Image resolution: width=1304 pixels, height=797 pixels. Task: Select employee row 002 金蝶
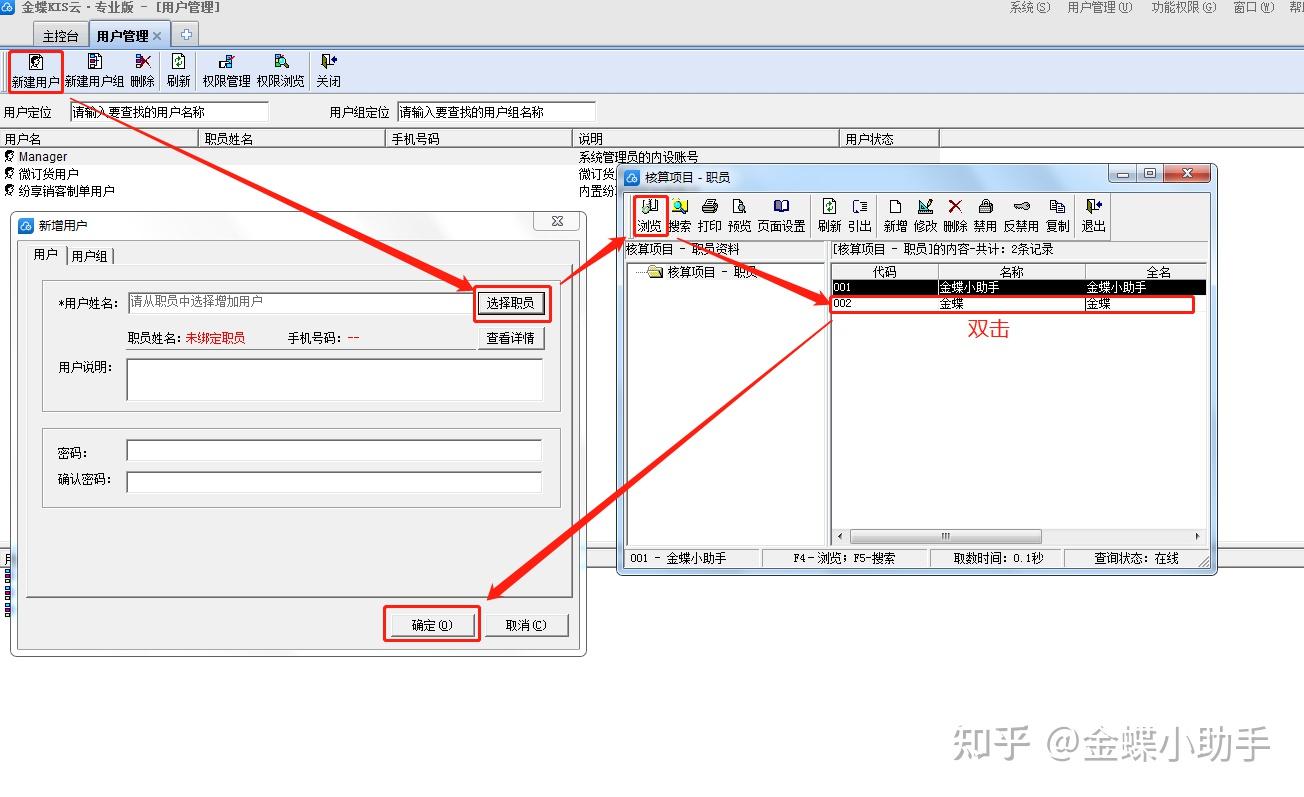click(1018, 304)
